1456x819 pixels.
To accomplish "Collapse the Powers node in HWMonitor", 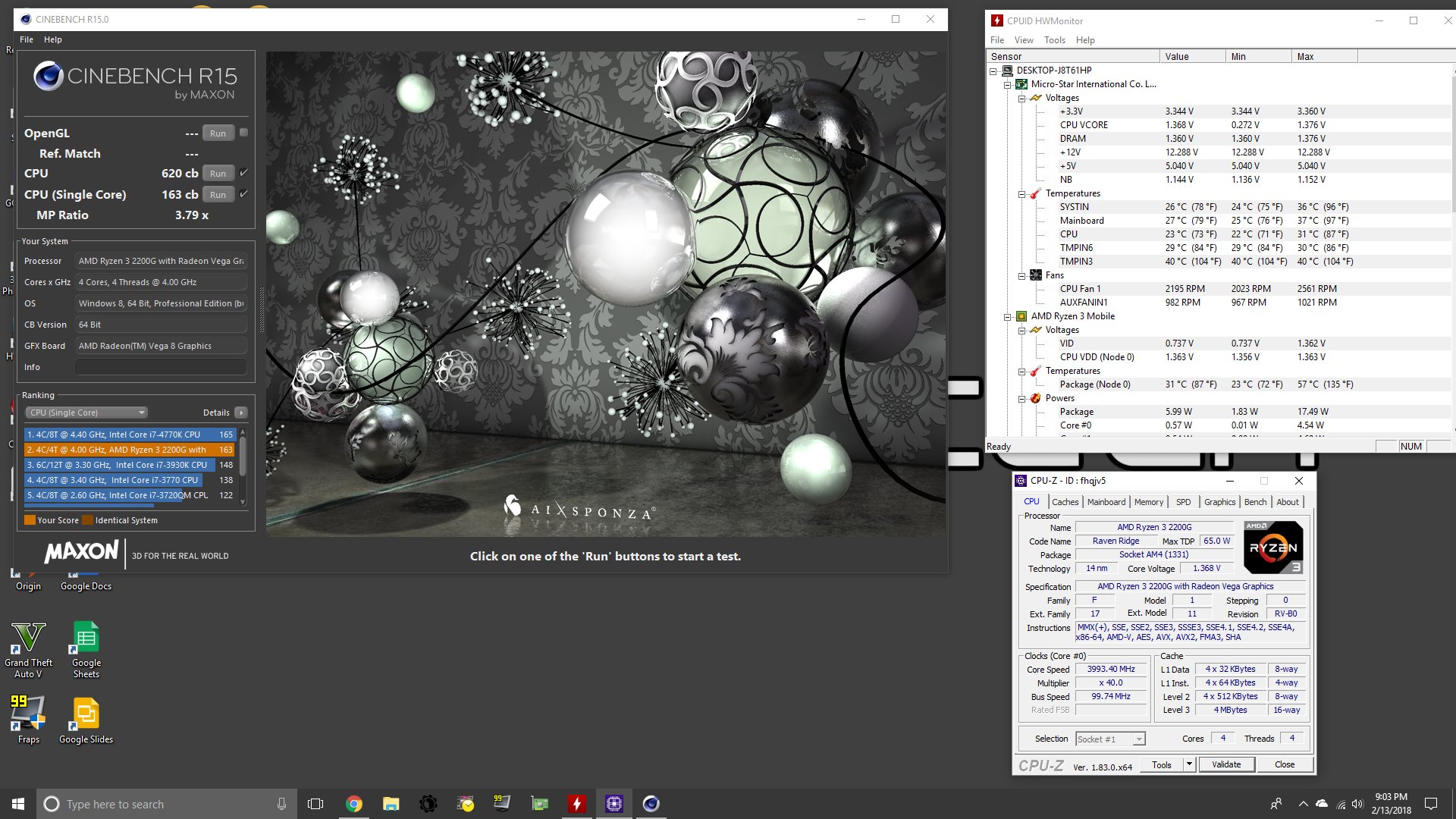I will (1021, 398).
